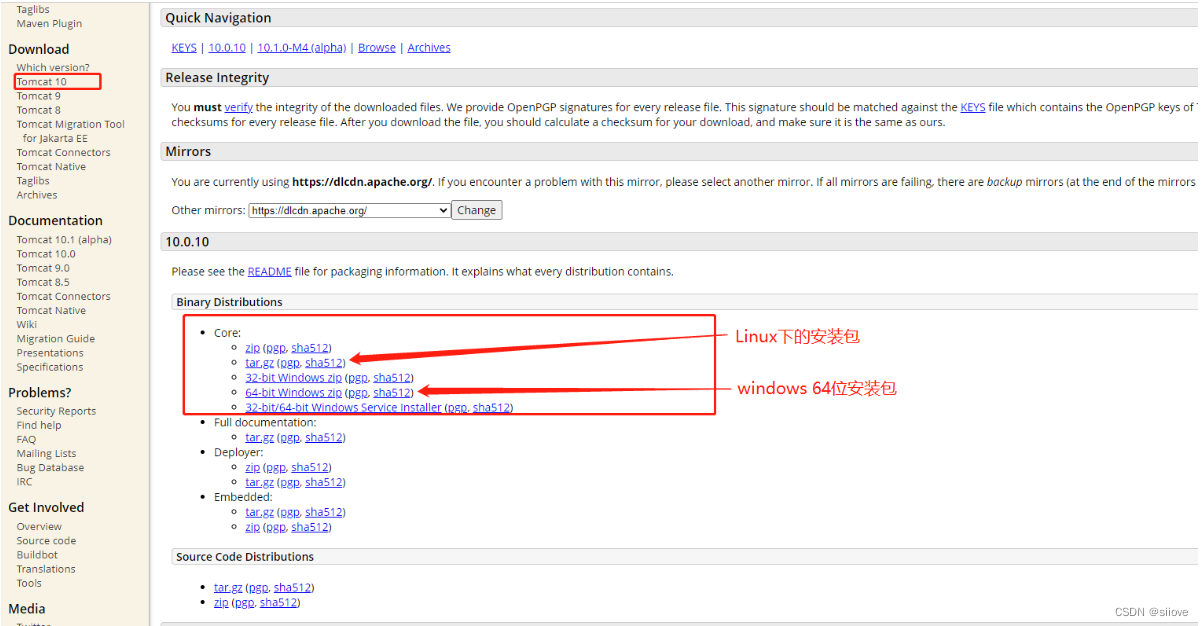1203x626 pixels.
Task: Jump to 10.0.10 in Quick Navigation
Action: 227,48
